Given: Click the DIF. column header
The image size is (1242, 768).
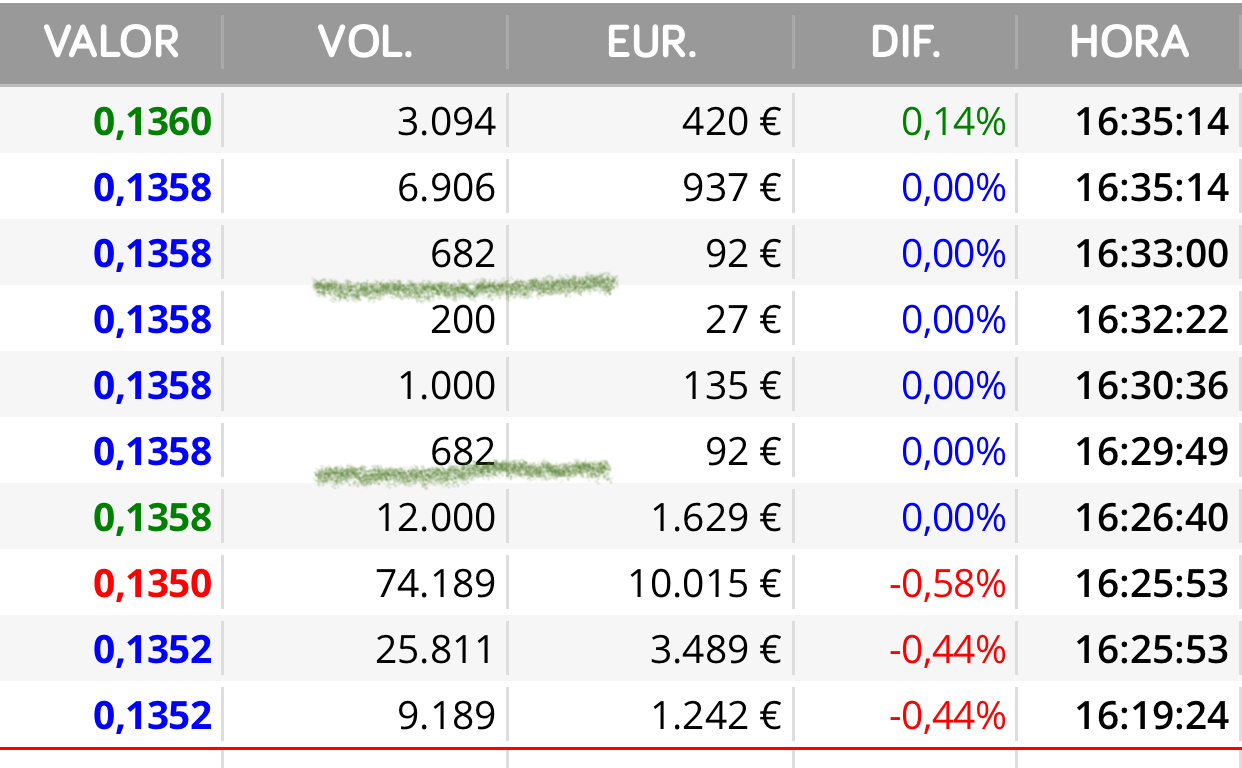Looking at the screenshot, I should pyautogui.click(x=906, y=42).
